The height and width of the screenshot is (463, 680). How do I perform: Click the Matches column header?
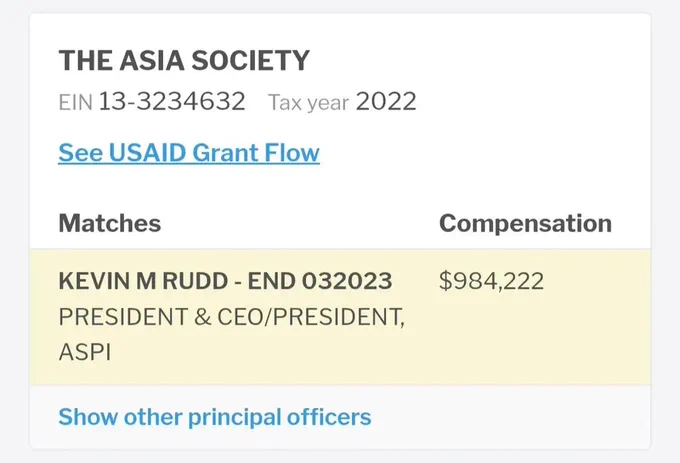point(110,223)
